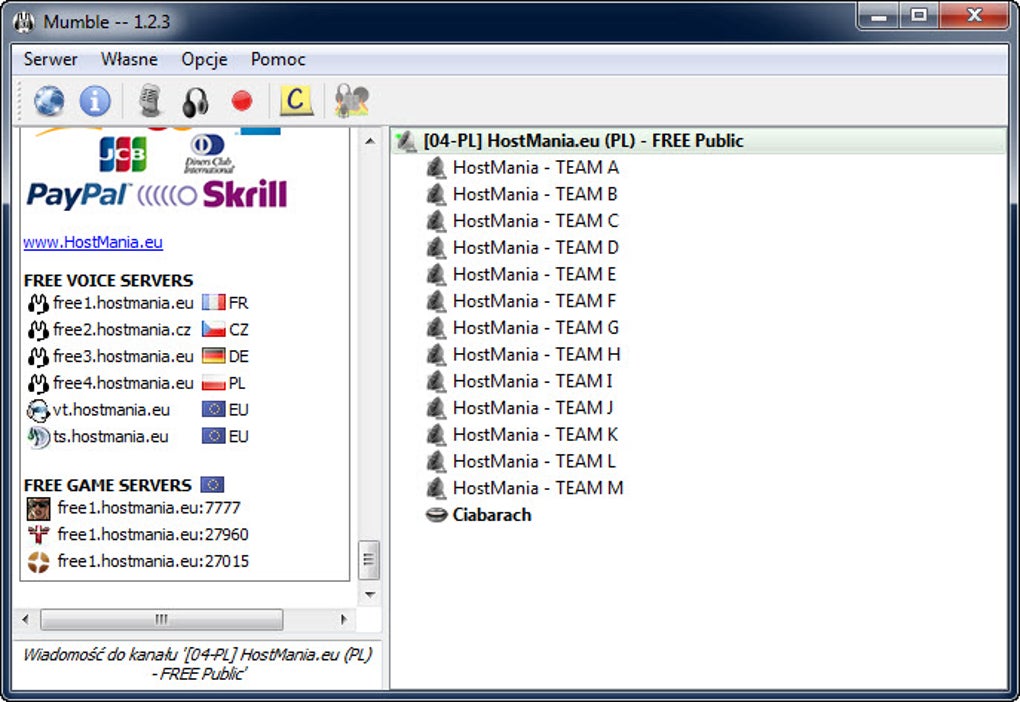
Task: Click the Ventrilo icon beside vt.hostmania.eu
Action: (x=38, y=411)
